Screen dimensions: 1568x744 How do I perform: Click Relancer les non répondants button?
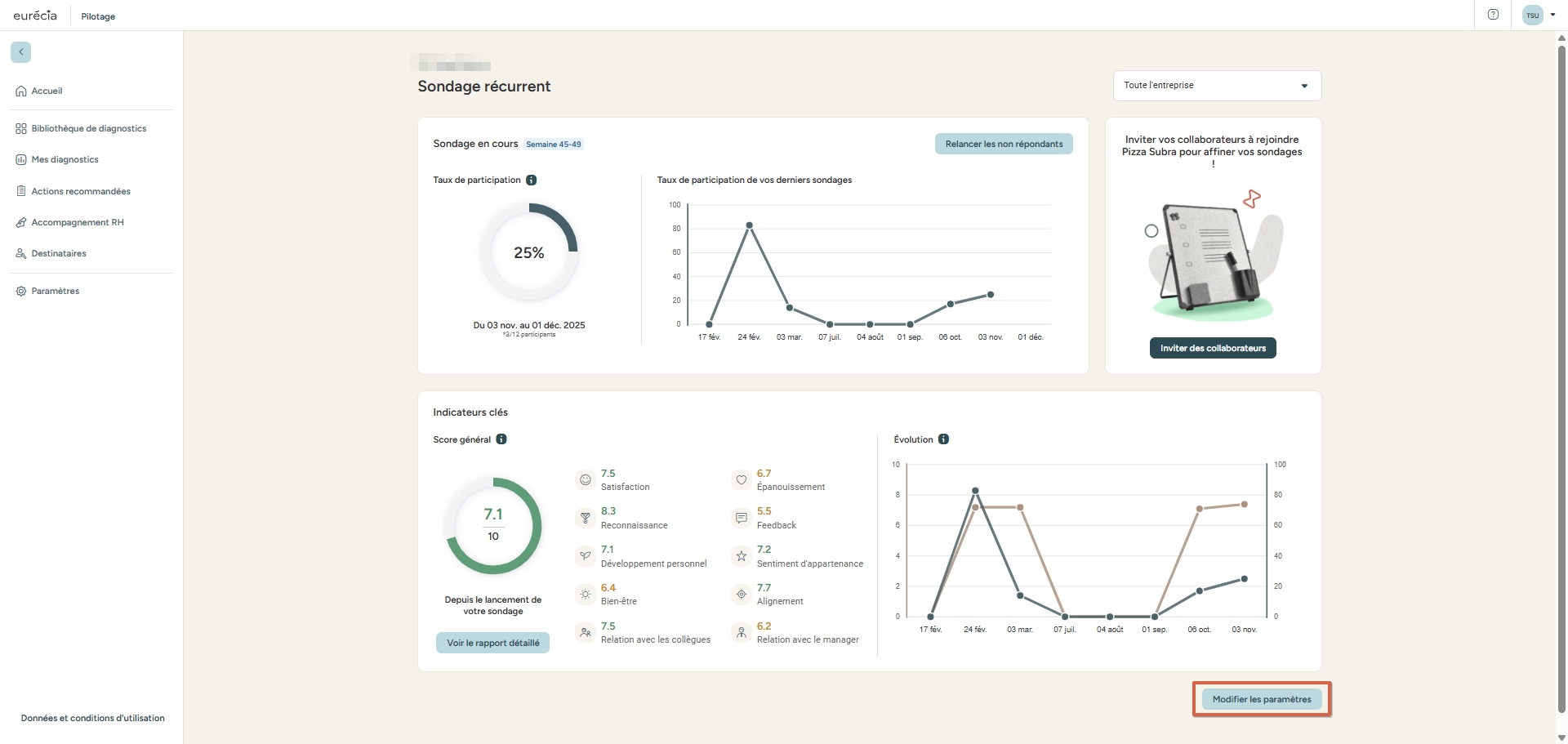1003,145
